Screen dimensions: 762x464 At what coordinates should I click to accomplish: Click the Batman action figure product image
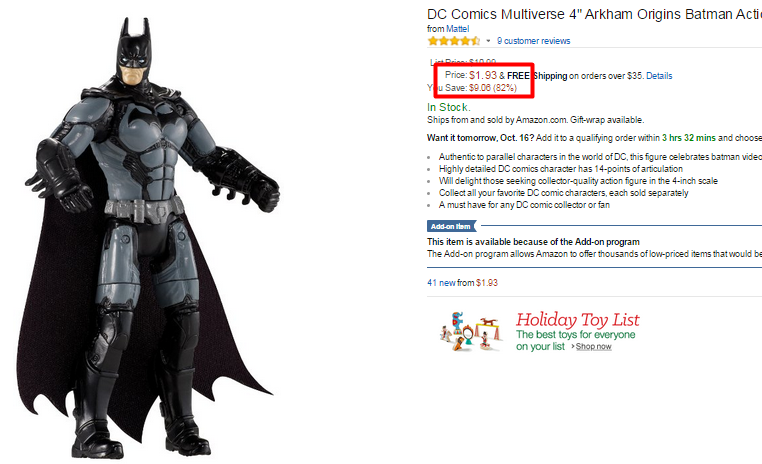coord(148,238)
